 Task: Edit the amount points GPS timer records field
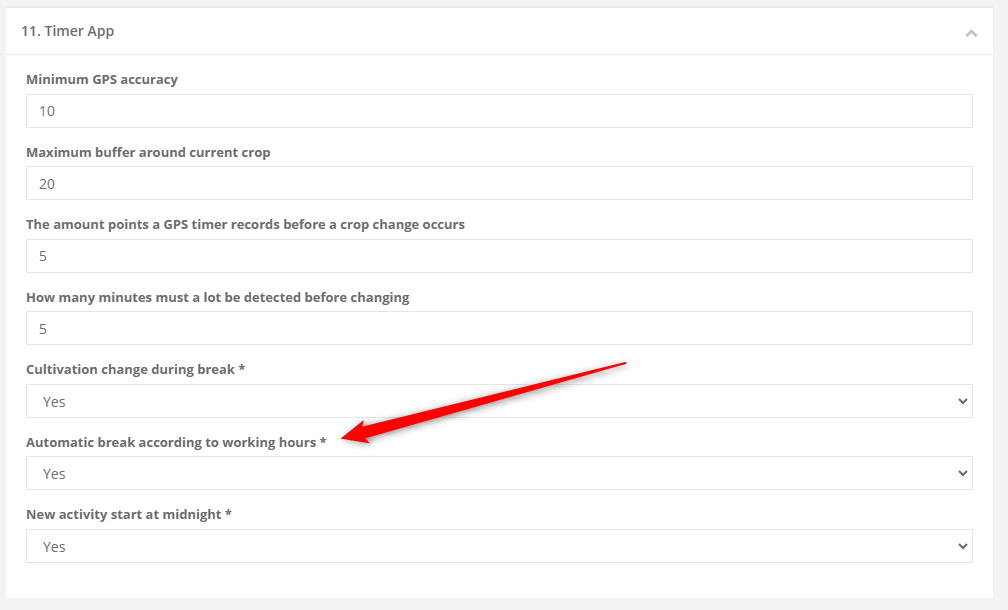[499, 256]
